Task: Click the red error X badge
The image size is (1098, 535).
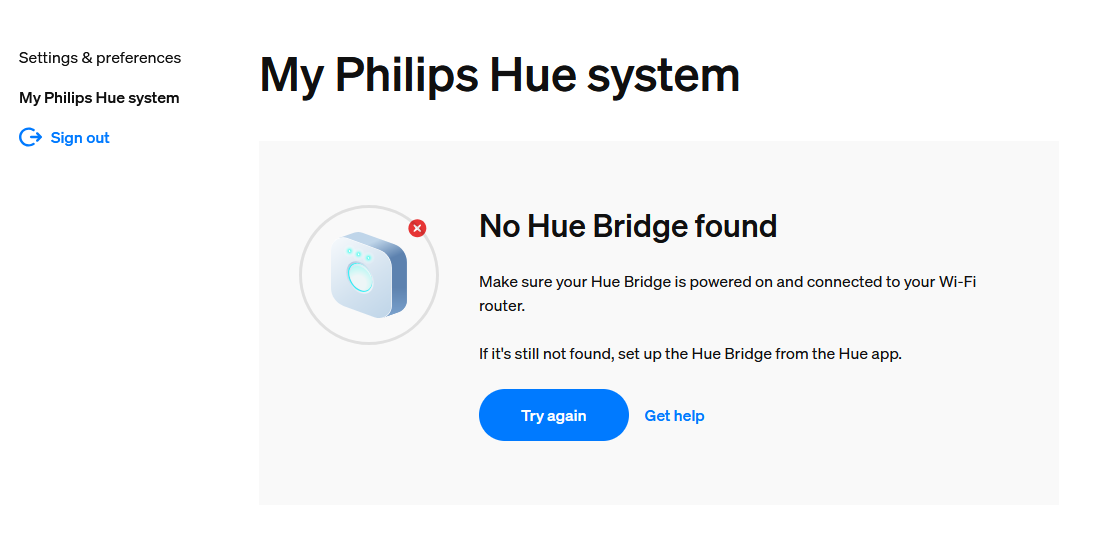Action: point(417,228)
